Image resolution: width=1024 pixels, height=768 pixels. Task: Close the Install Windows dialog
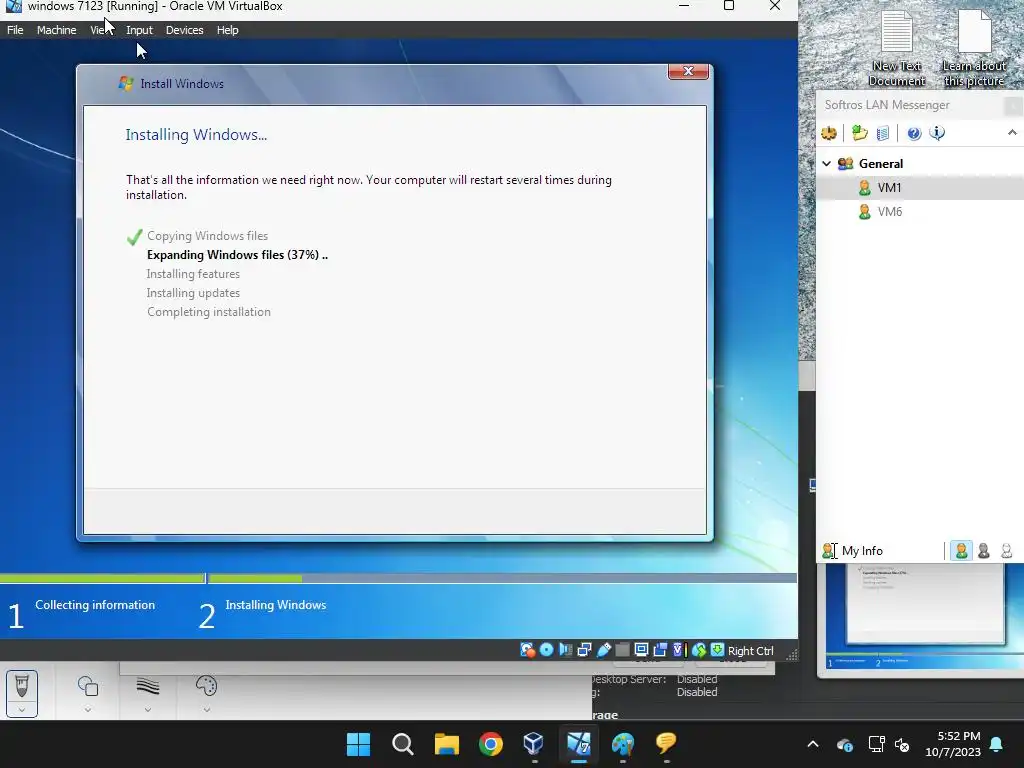pyautogui.click(x=688, y=71)
